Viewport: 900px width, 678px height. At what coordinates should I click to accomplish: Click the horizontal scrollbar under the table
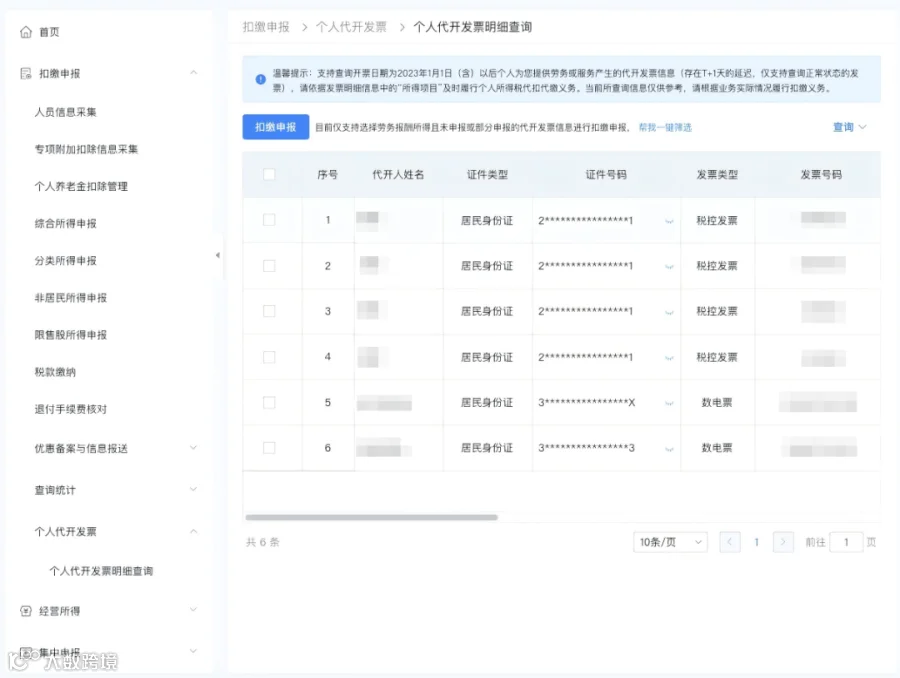pyautogui.click(x=371, y=517)
